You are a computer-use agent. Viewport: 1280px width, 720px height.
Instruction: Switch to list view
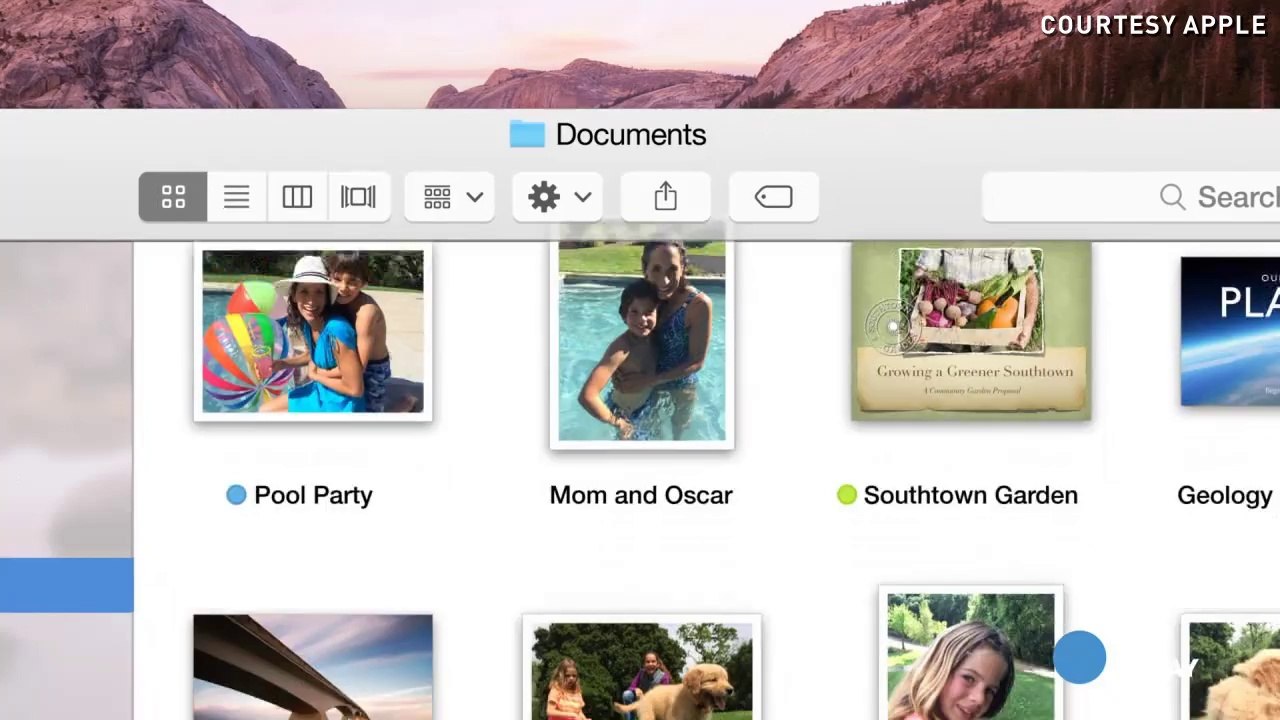pyautogui.click(x=237, y=197)
